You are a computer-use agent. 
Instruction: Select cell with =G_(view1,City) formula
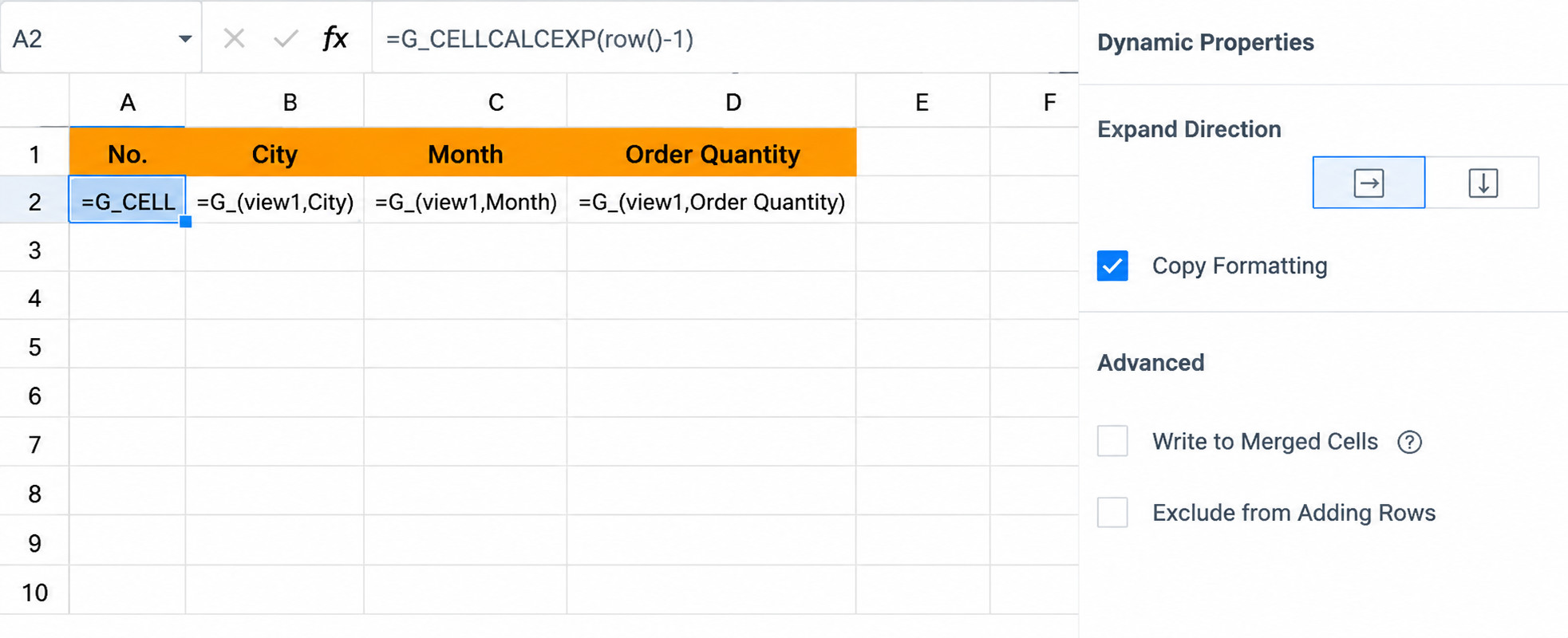(x=274, y=201)
